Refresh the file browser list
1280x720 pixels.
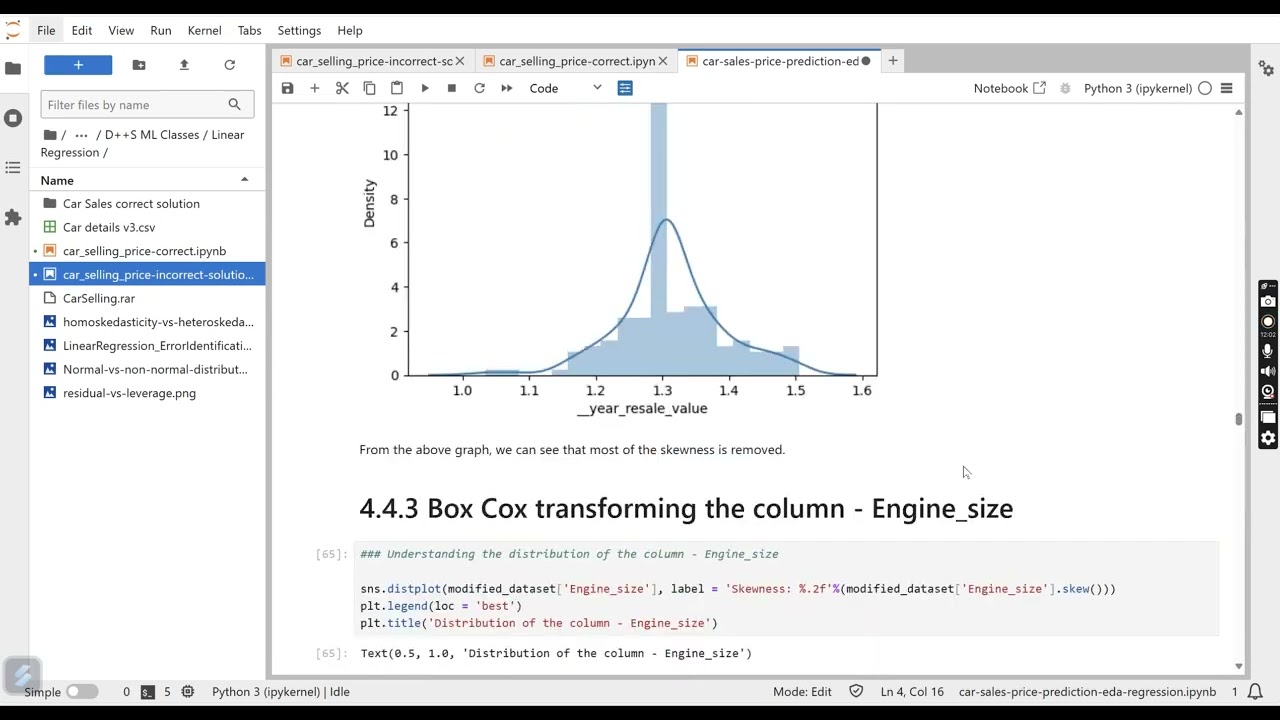(x=230, y=65)
